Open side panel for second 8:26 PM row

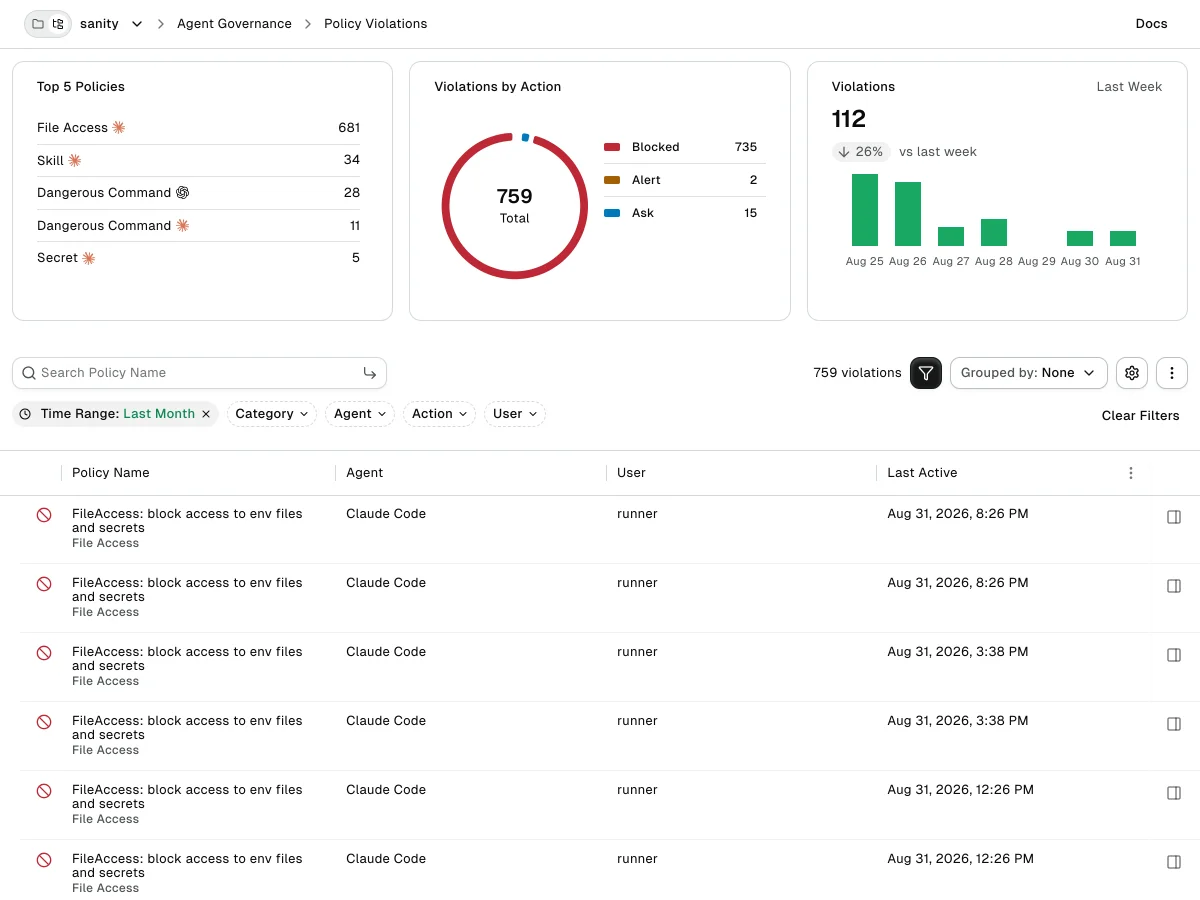click(1174, 586)
